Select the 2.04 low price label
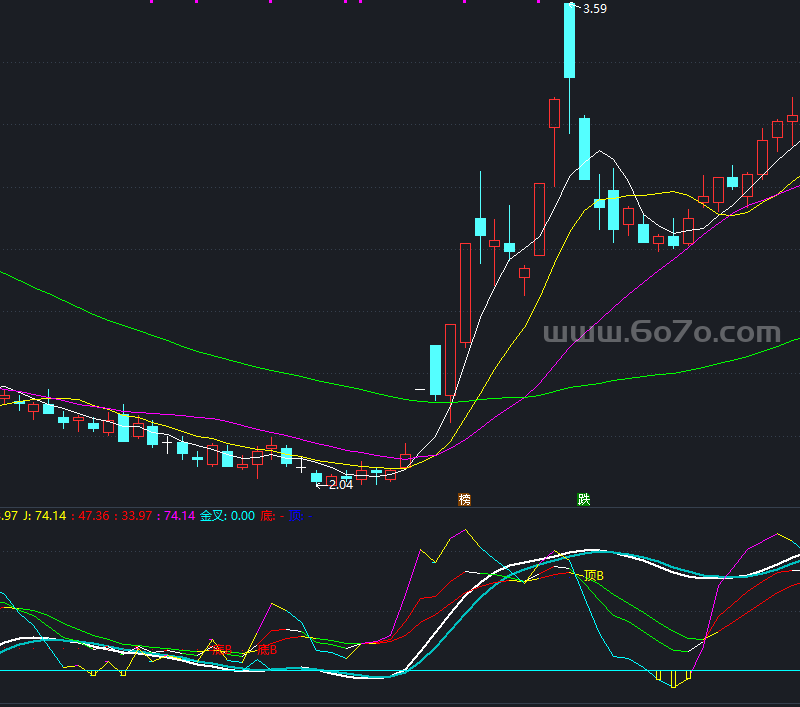Viewport: 800px width, 707px height. pos(341,485)
